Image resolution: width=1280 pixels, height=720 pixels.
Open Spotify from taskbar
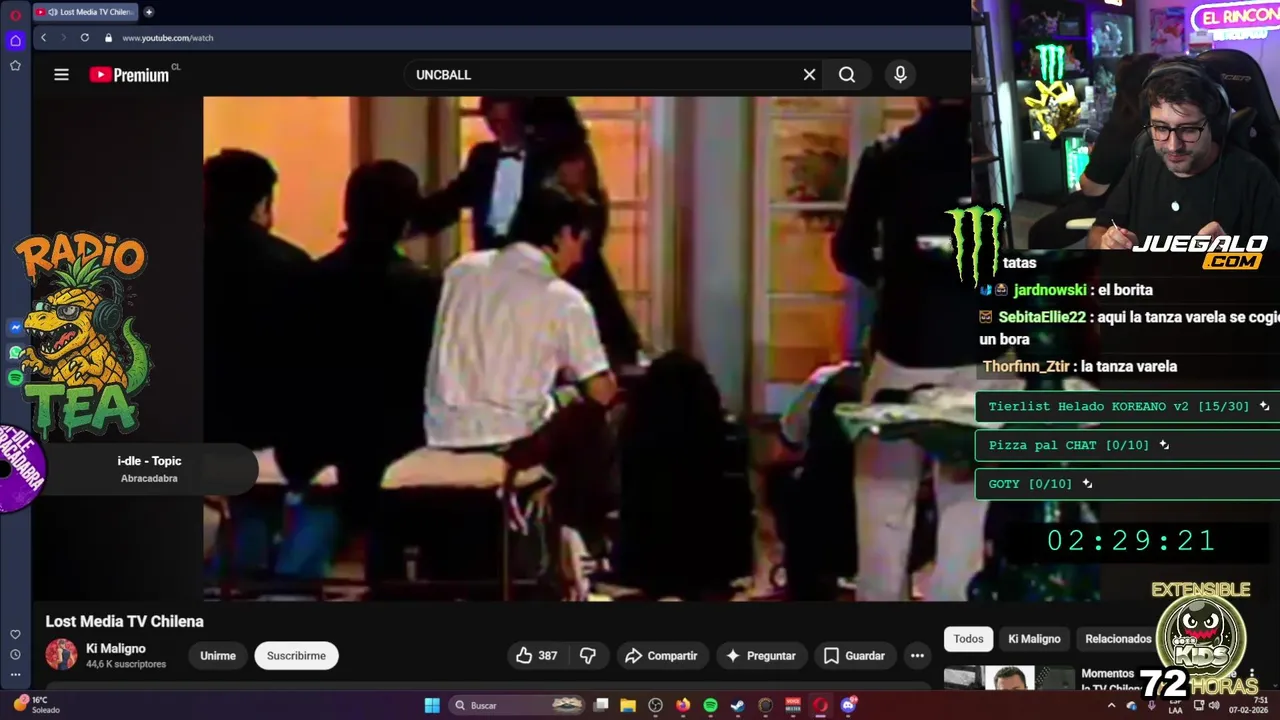(710, 705)
